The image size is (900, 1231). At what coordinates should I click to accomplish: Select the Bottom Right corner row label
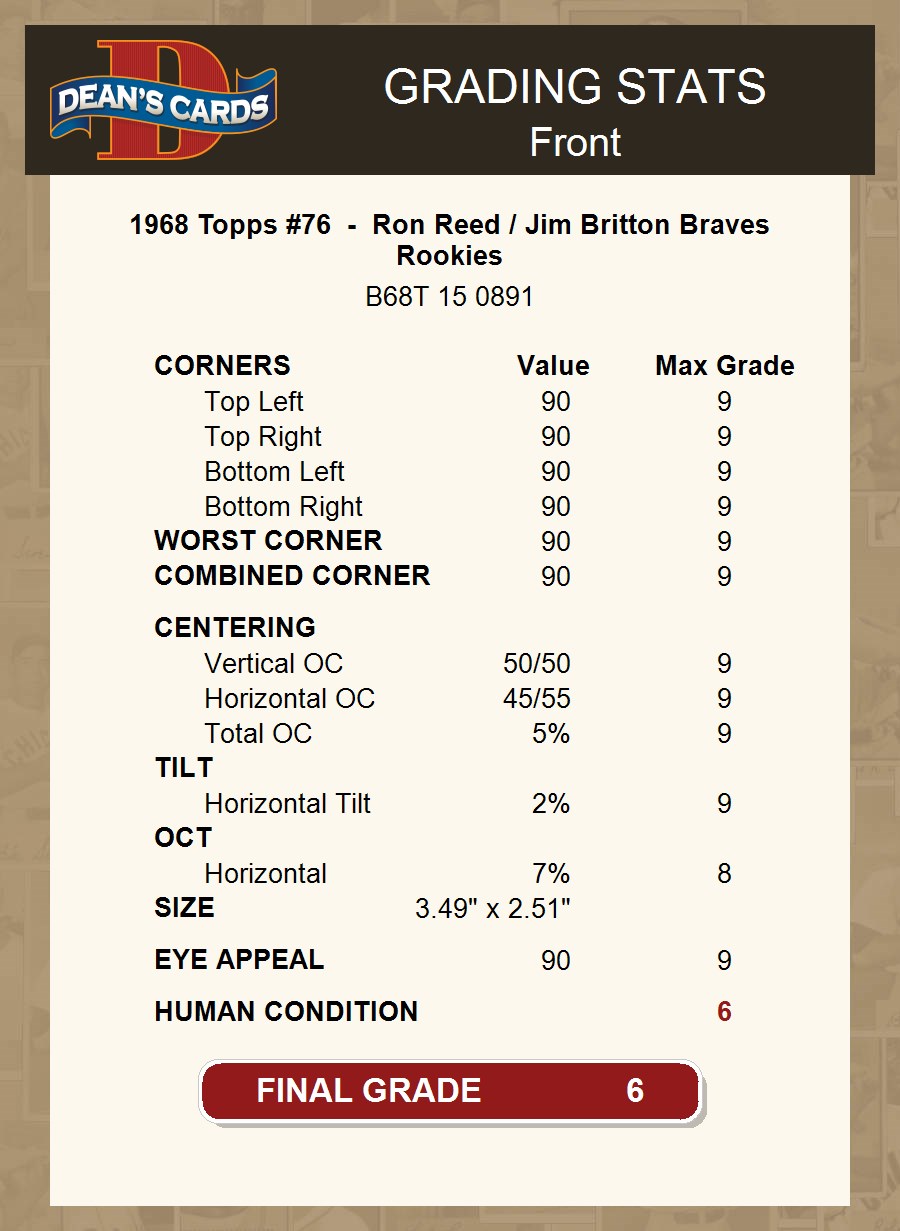coord(283,507)
